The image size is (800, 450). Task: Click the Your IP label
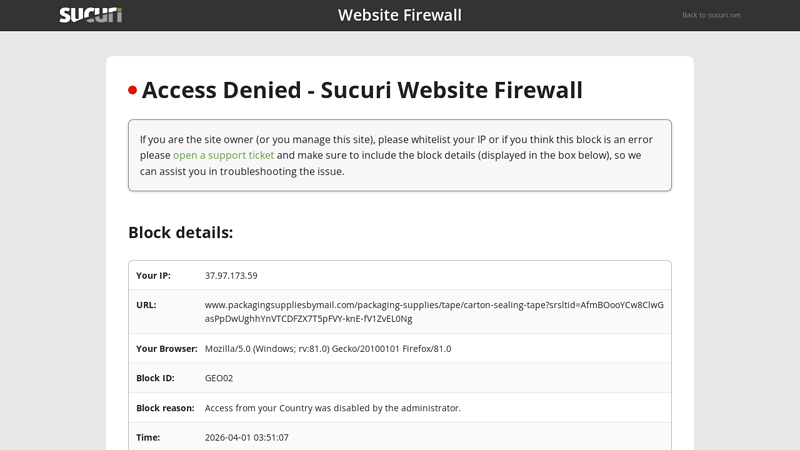(153, 275)
